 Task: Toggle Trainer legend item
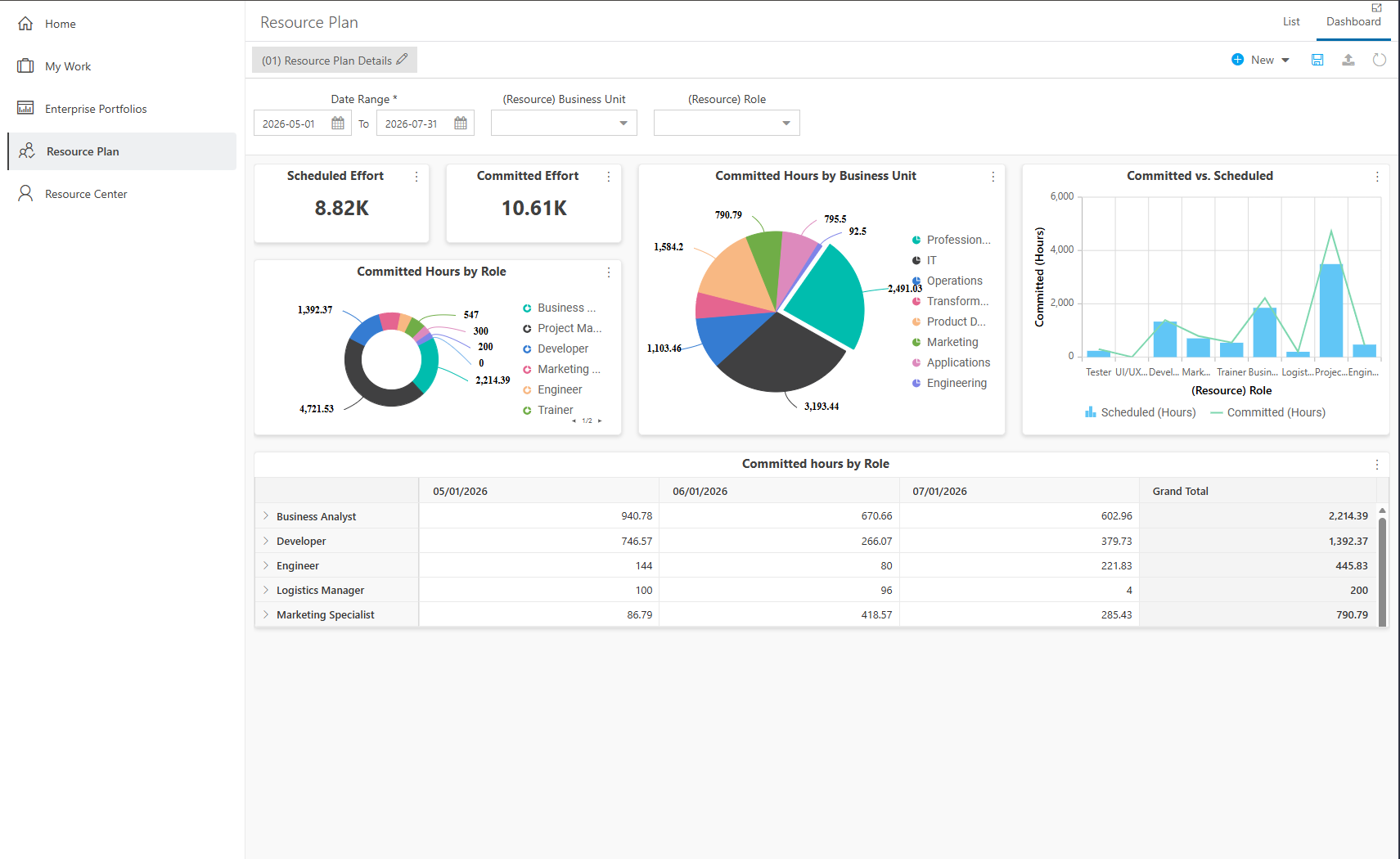pos(548,410)
